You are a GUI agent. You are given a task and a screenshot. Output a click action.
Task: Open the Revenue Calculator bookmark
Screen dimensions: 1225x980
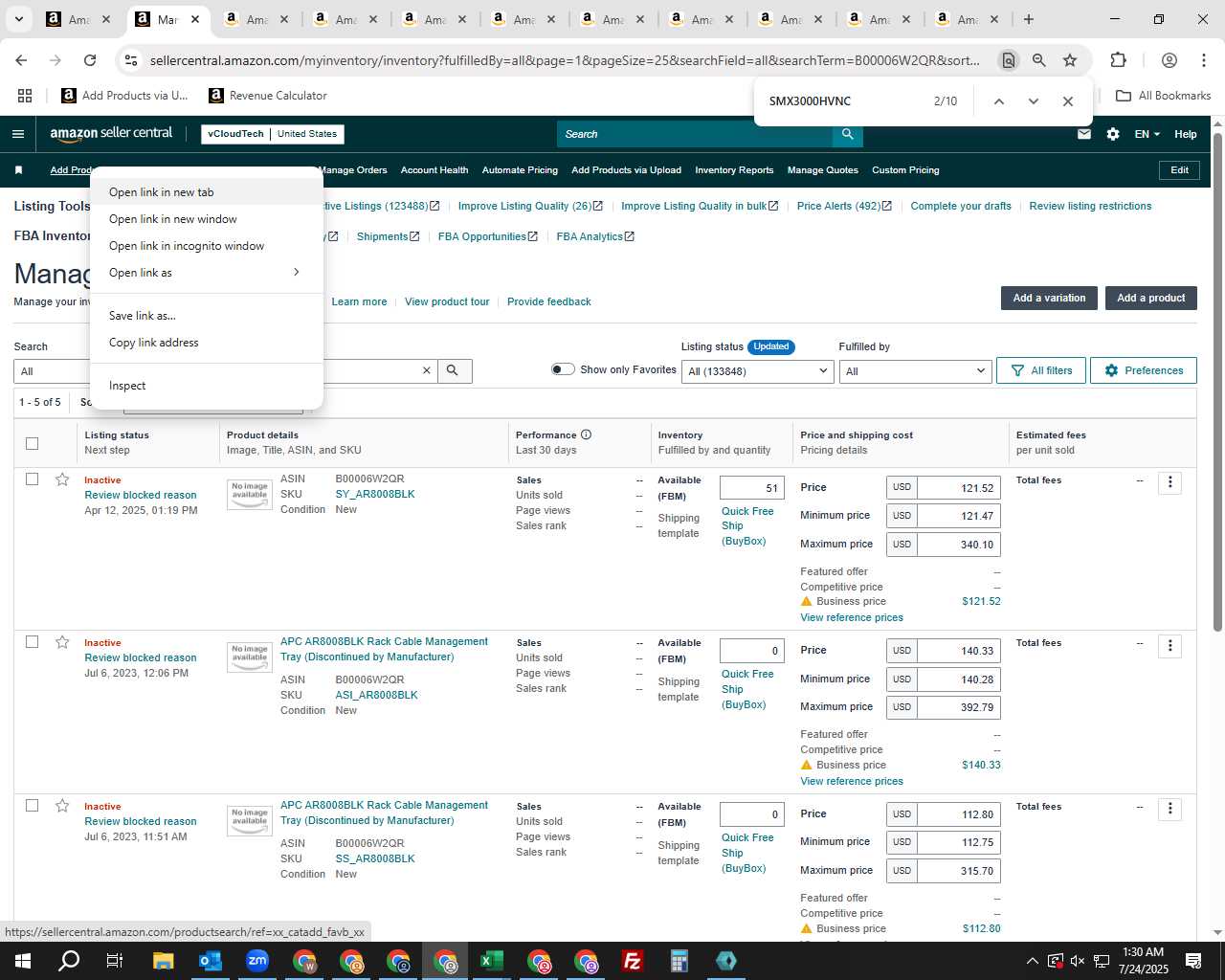tap(268, 96)
